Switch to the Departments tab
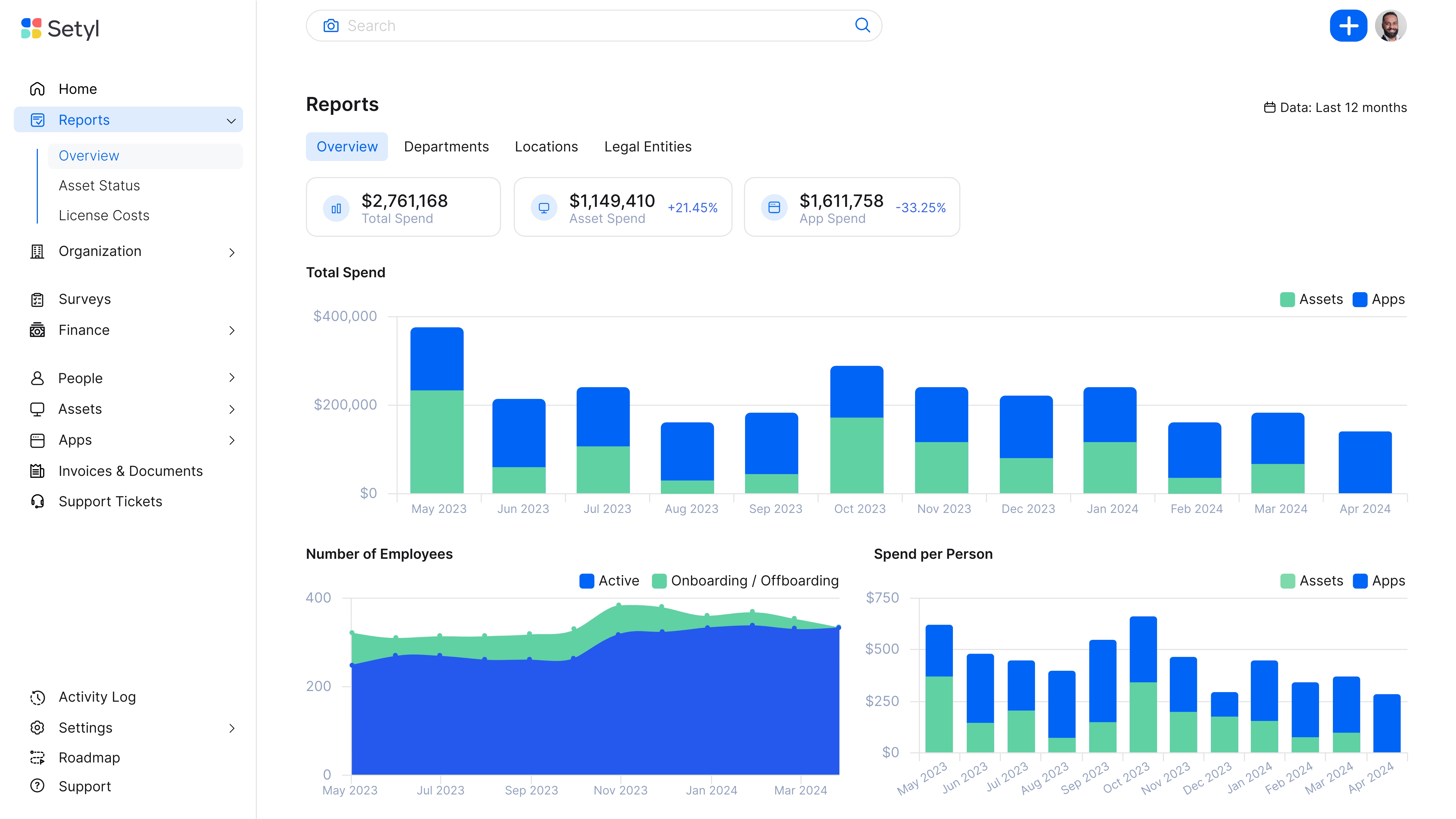 tap(447, 146)
